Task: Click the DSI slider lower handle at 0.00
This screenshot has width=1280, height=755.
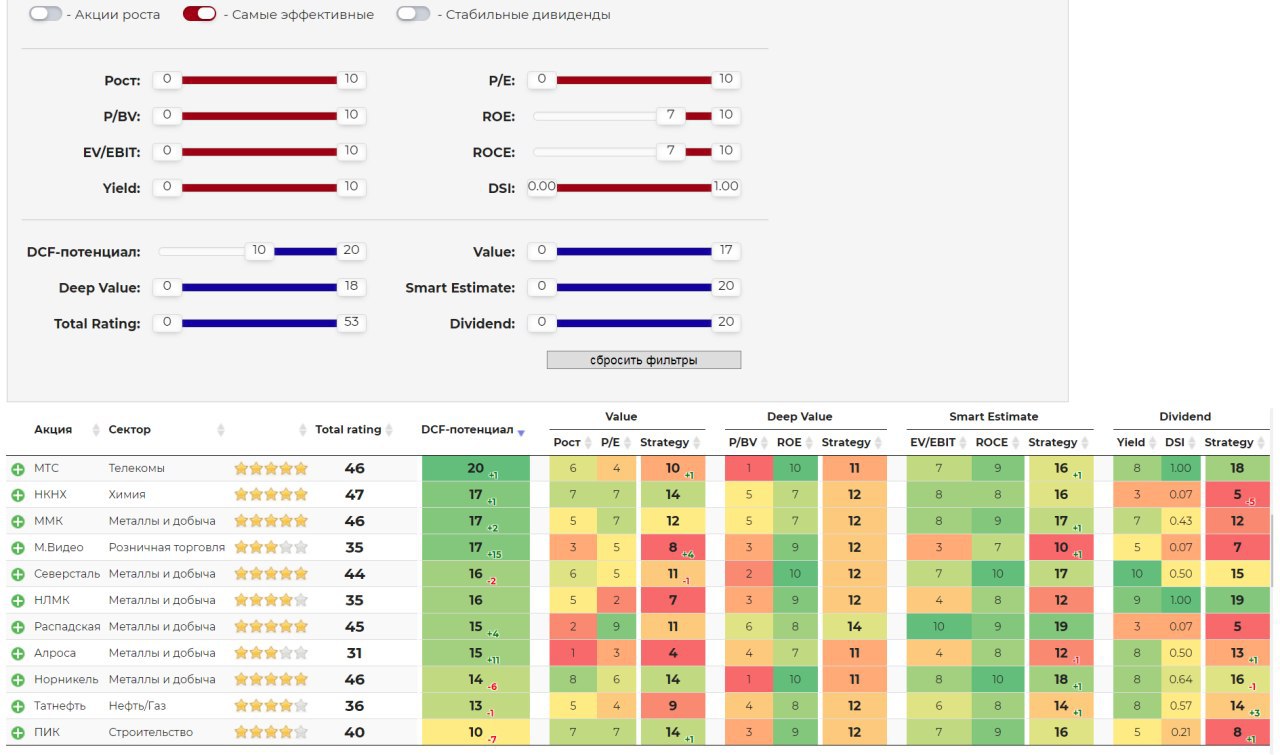Action: tap(542, 187)
